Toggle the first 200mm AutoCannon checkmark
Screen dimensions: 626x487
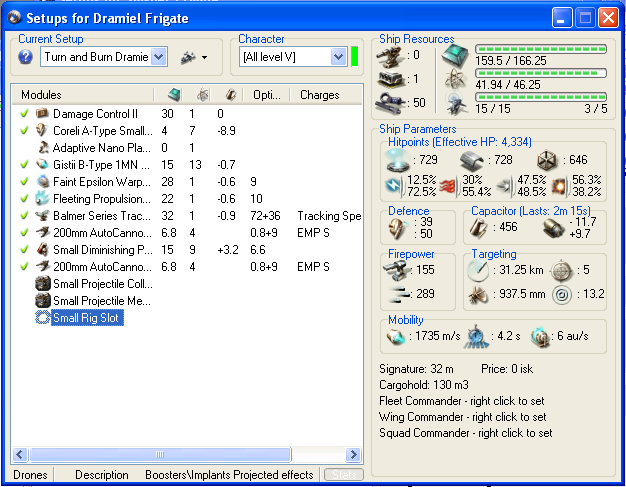click(24, 232)
